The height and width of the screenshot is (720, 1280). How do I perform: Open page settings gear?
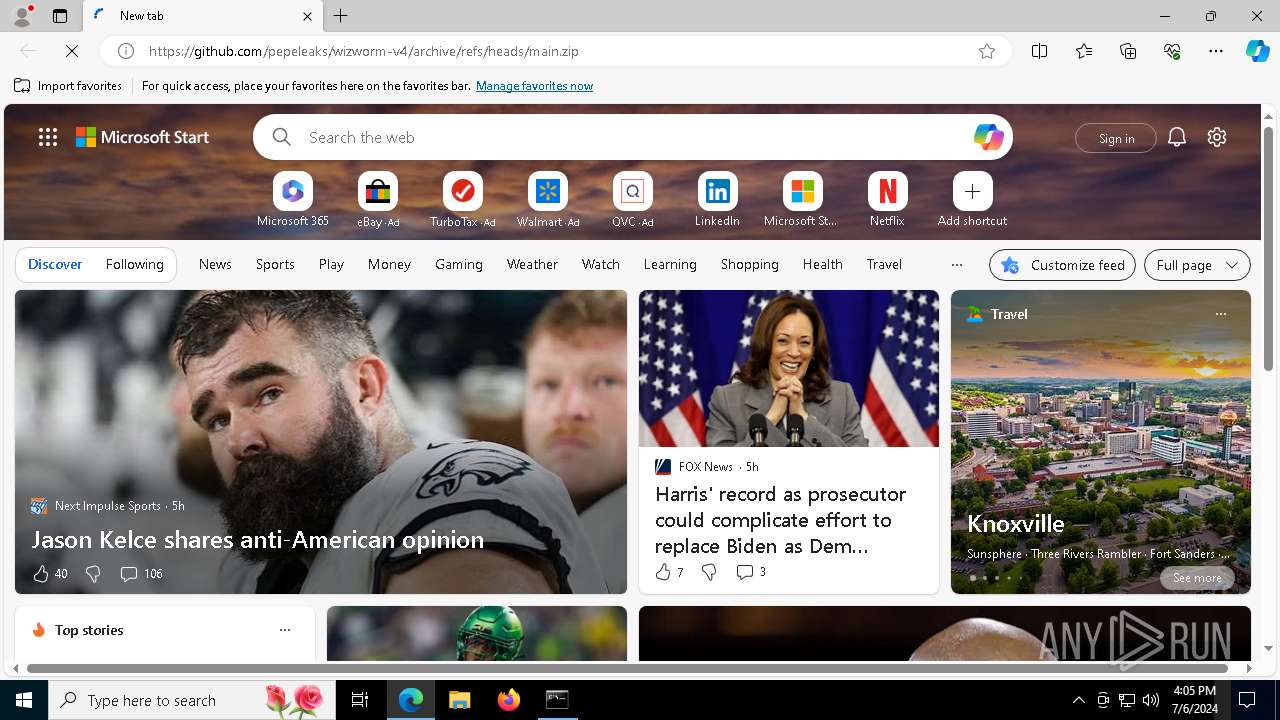pyautogui.click(x=1217, y=137)
